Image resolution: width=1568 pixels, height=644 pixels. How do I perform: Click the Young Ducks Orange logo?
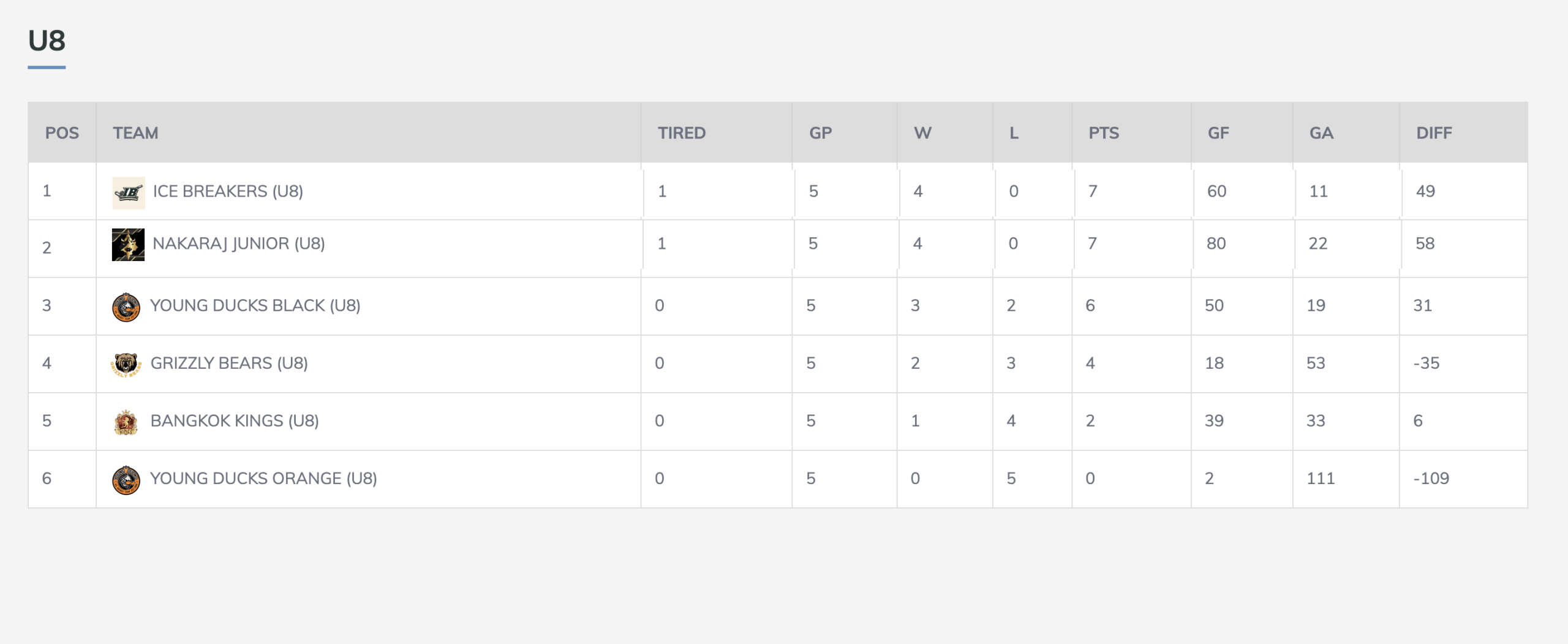tap(126, 480)
